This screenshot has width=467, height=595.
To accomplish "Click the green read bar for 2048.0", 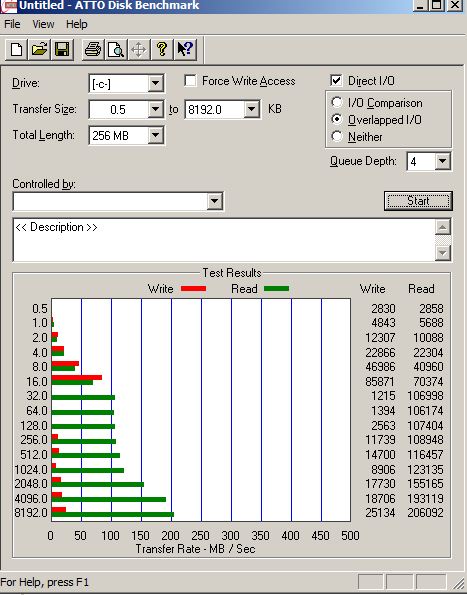I will pyautogui.click(x=97, y=485).
